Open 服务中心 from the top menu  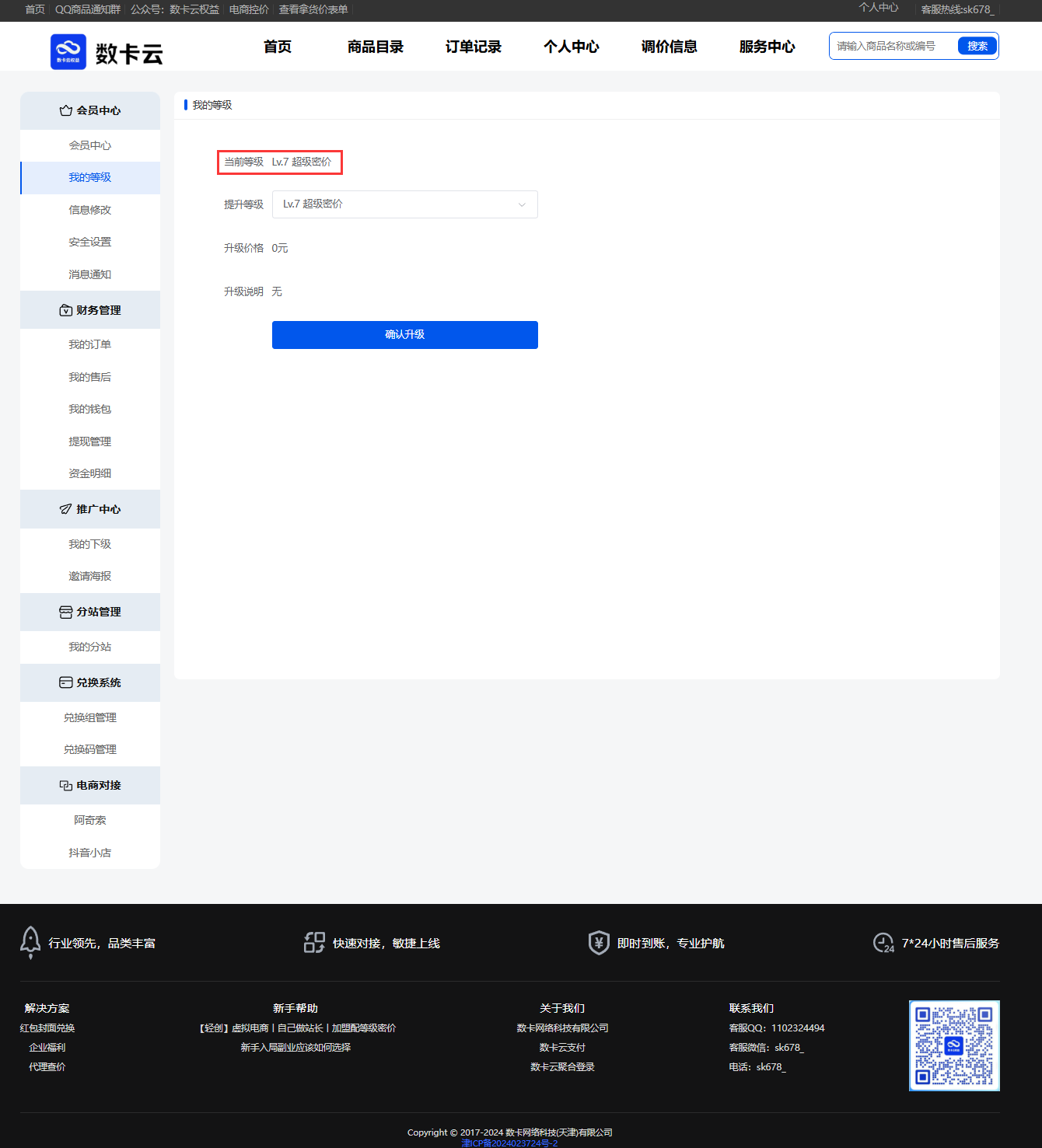767,47
